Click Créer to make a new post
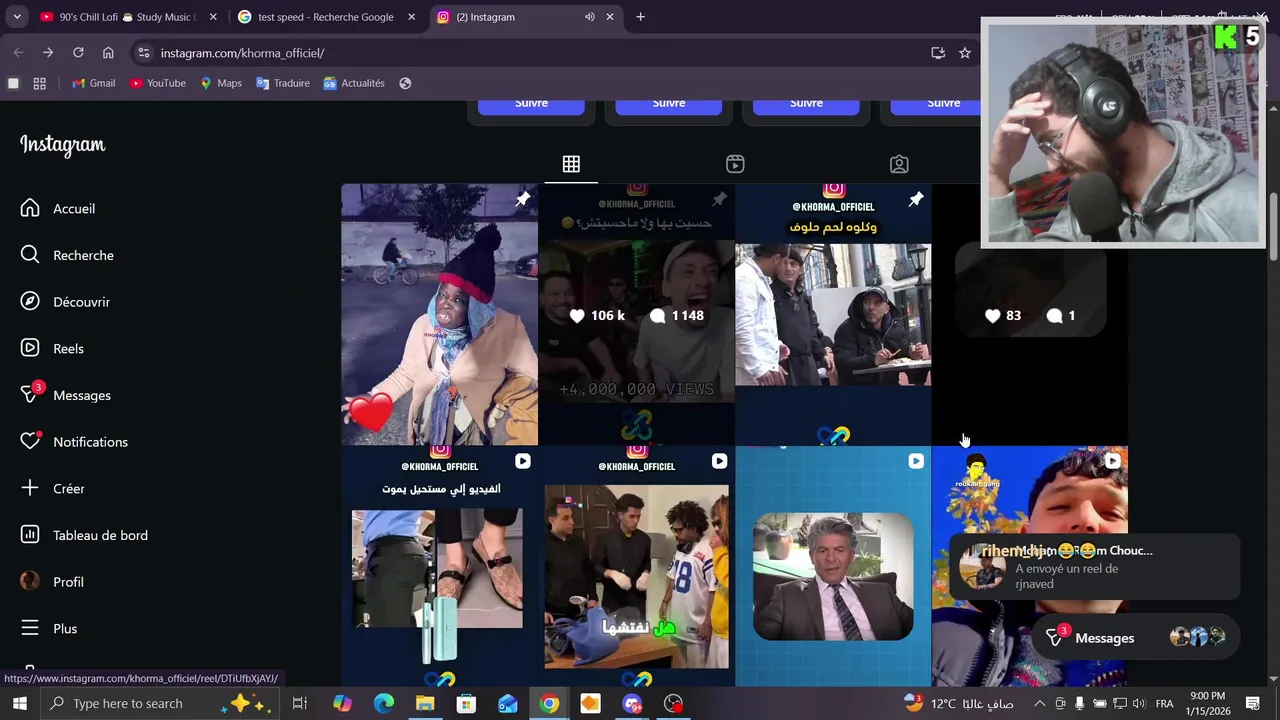Screen dimensions: 1280x720 [54, 488]
